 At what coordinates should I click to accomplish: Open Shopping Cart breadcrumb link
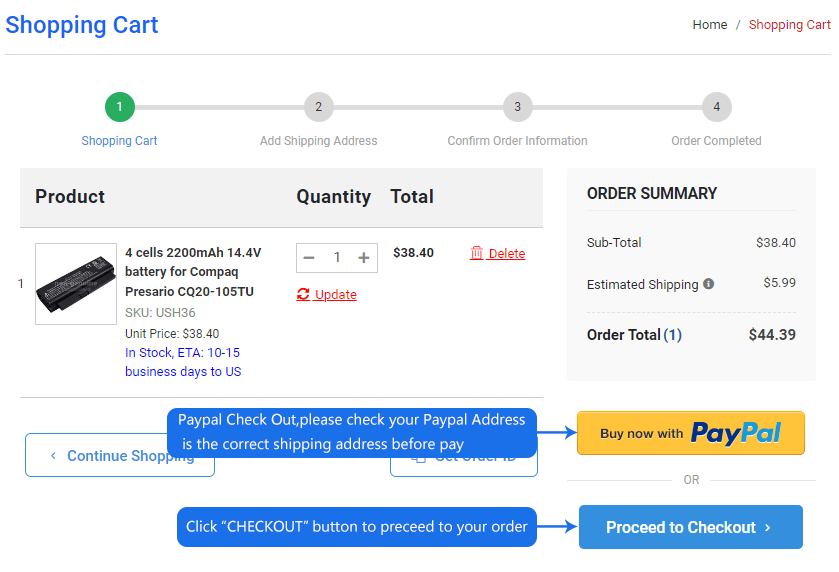(x=789, y=25)
